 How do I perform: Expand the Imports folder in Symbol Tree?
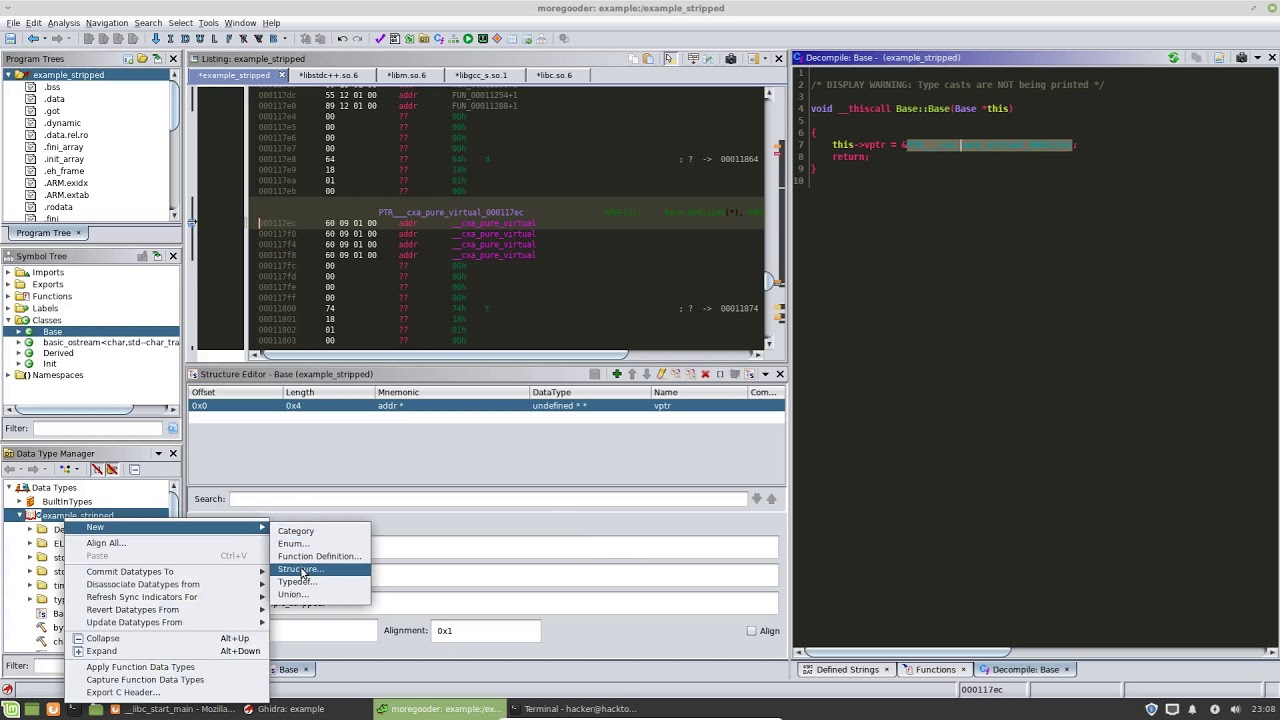tap(9, 272)
